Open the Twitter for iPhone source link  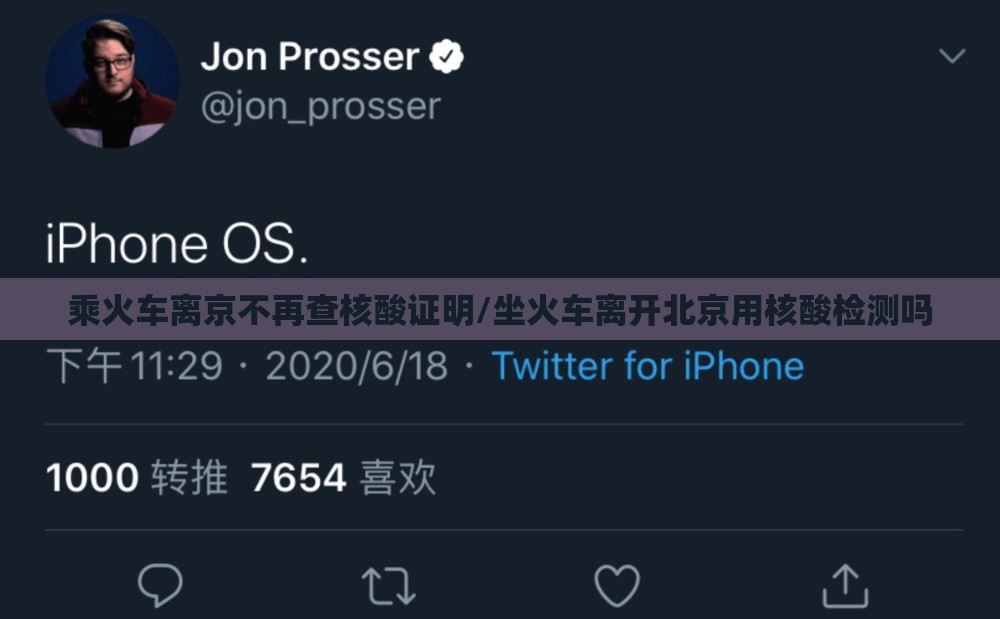(x=647, y=366)
